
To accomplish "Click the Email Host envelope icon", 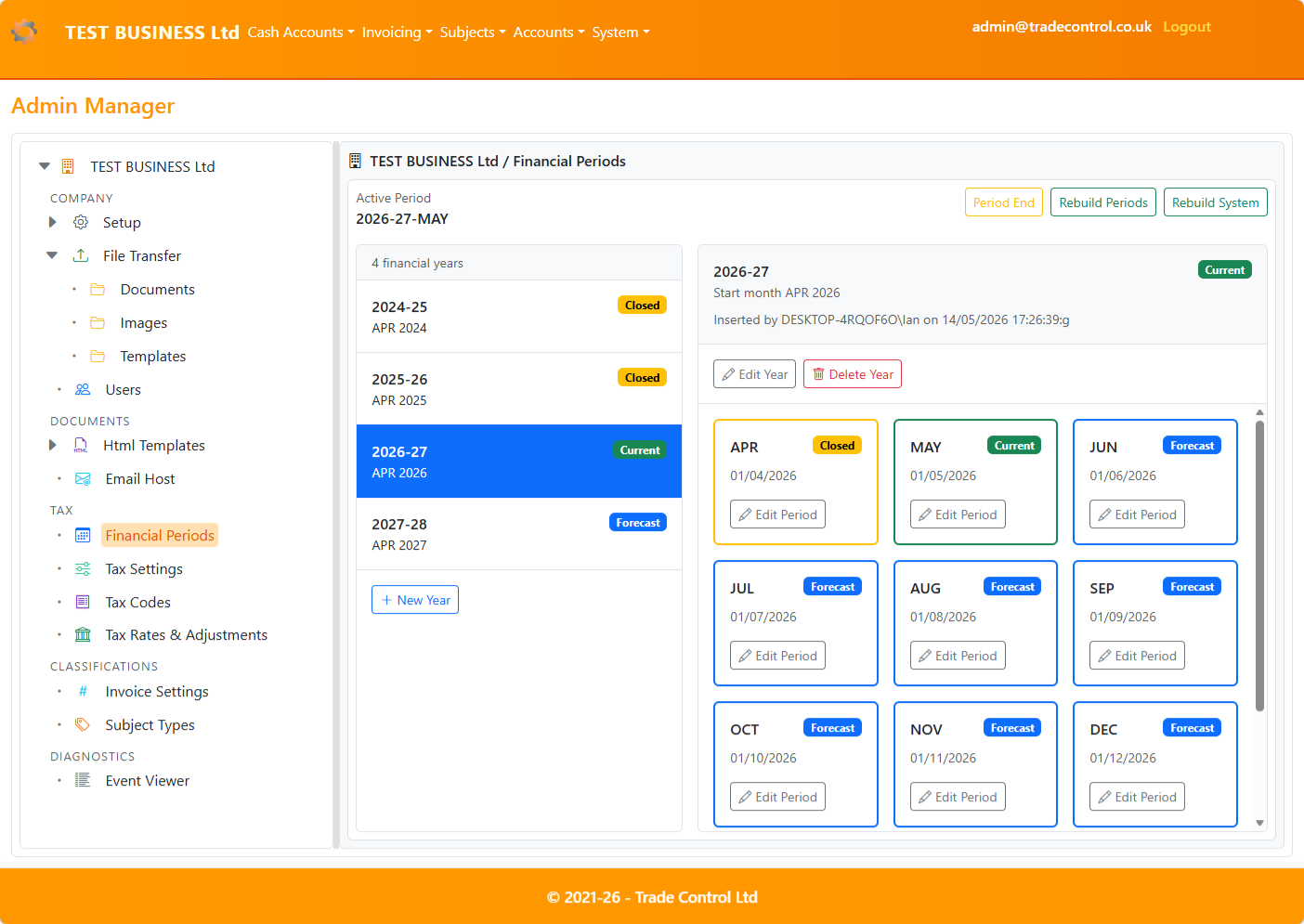I will [83, 478].
